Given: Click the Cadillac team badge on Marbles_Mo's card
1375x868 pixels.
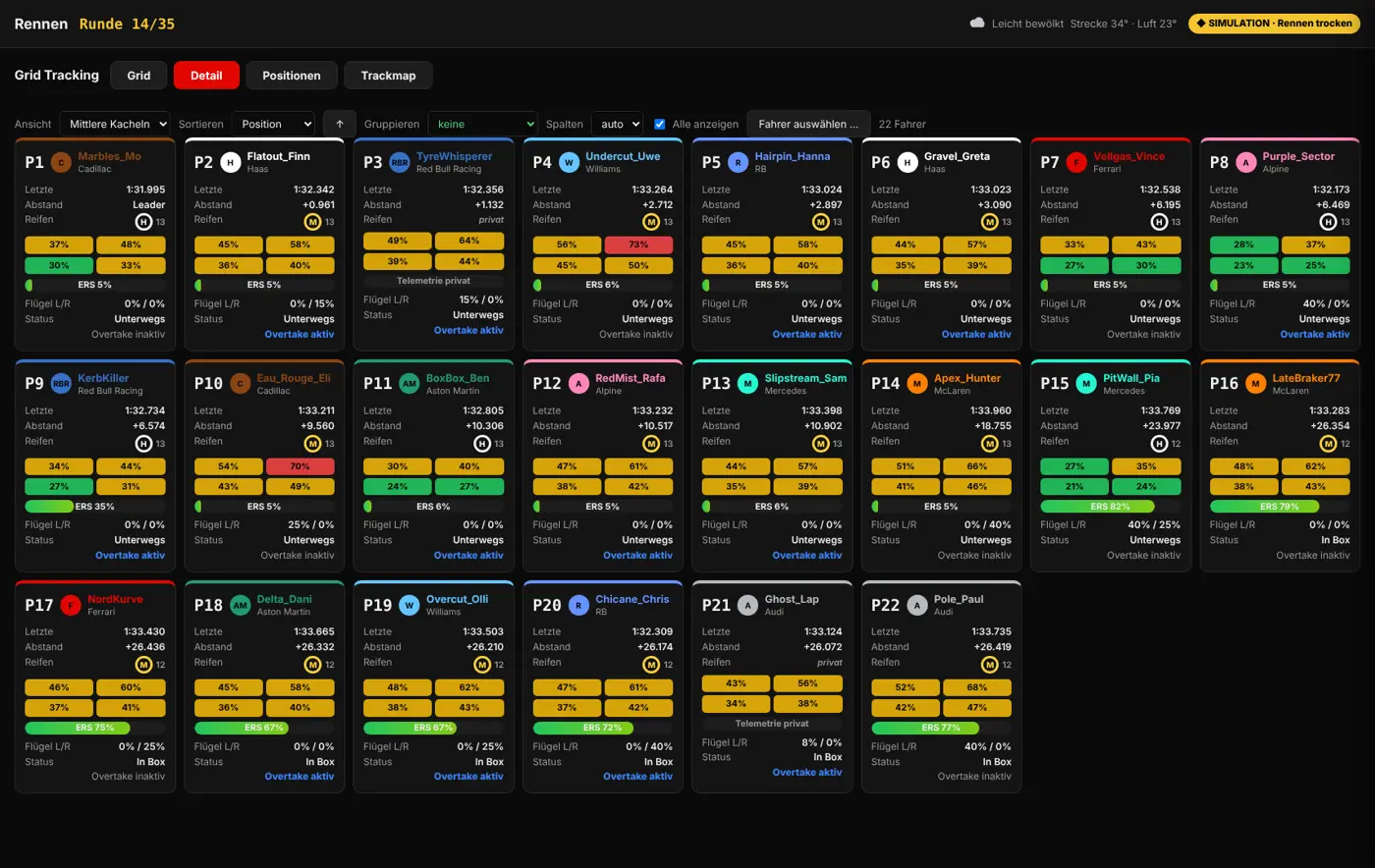Looking at the screenshot, I should tap(62, 162).
